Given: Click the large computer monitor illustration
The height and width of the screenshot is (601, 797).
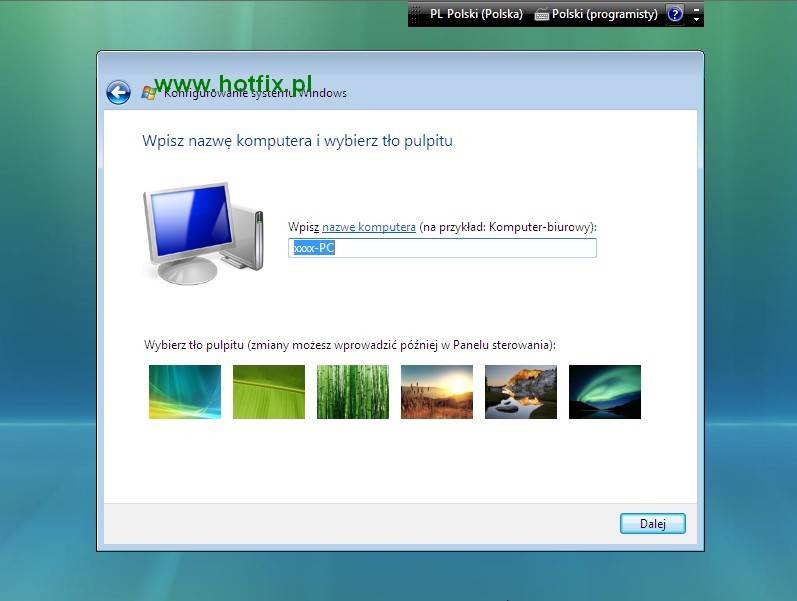Looking at the screenshot, I should 201,233.
